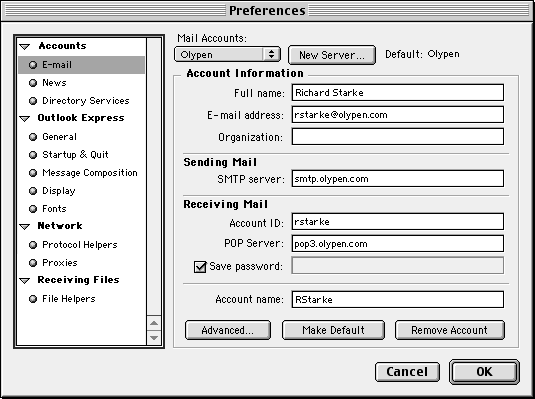This screenshot has height=399, width=535.
Task: Click the bullet icon beside Proxies
Action: coord(33,263)
